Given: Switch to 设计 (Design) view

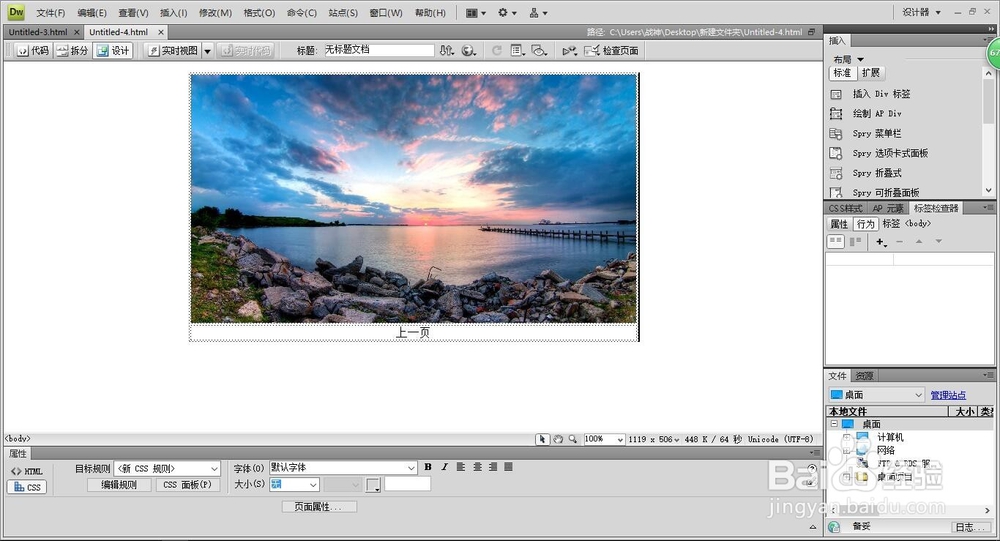Looking at the screenshot, I should point(113,50).
